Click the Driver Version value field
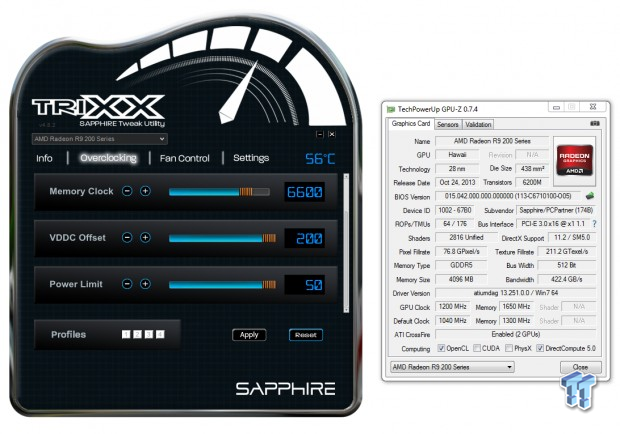 click(x=516, y=293)
